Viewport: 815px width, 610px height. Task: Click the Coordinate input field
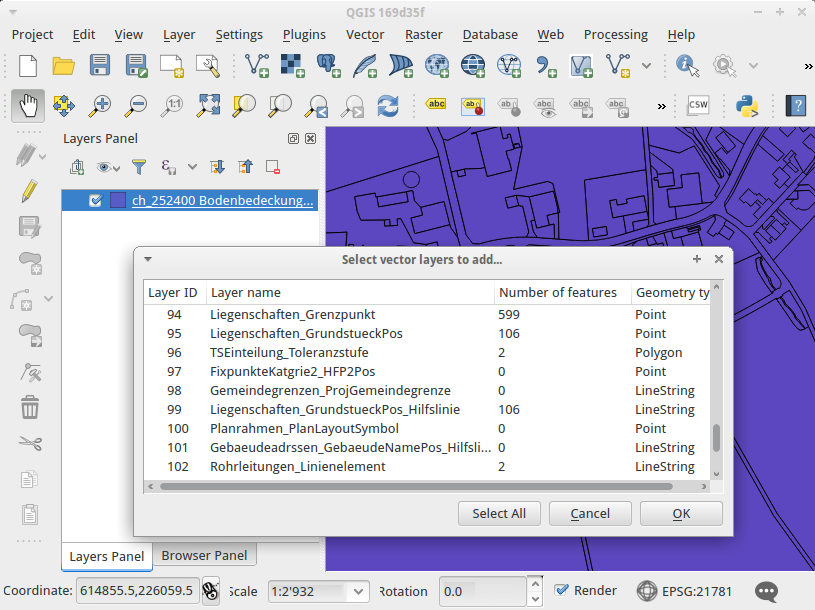[137, 591]
